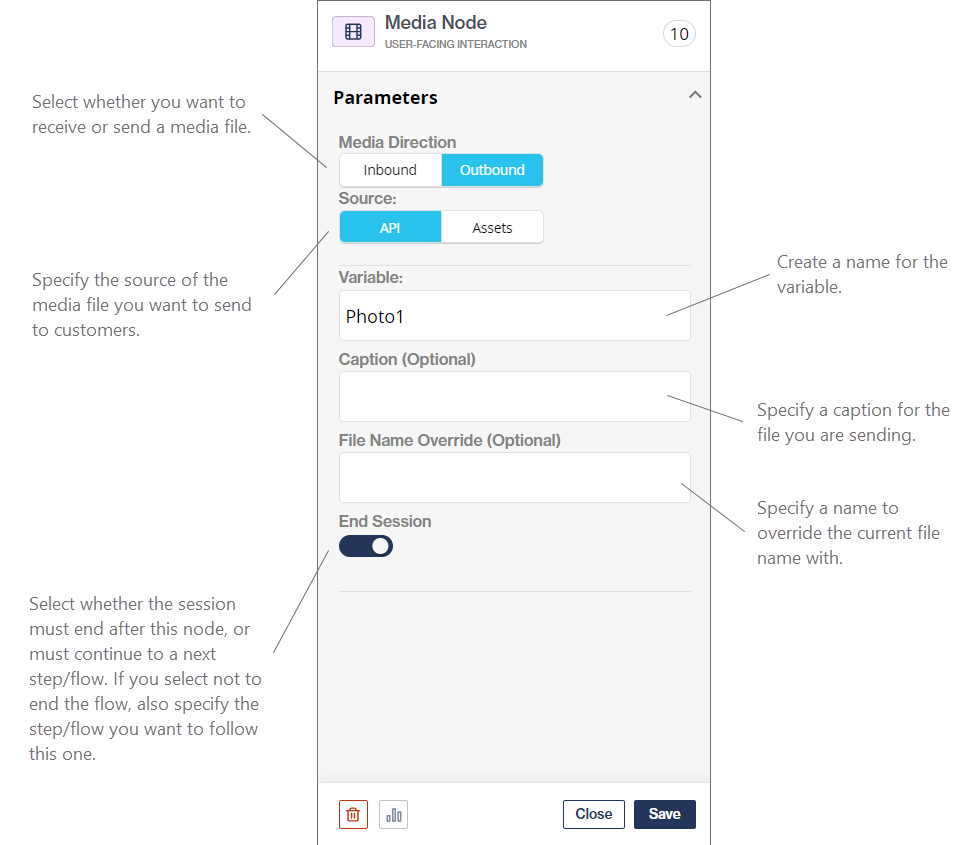Viewport: 979px width, 845px height.
Task: Click the Parameters heading
Action: pos(385,97)
